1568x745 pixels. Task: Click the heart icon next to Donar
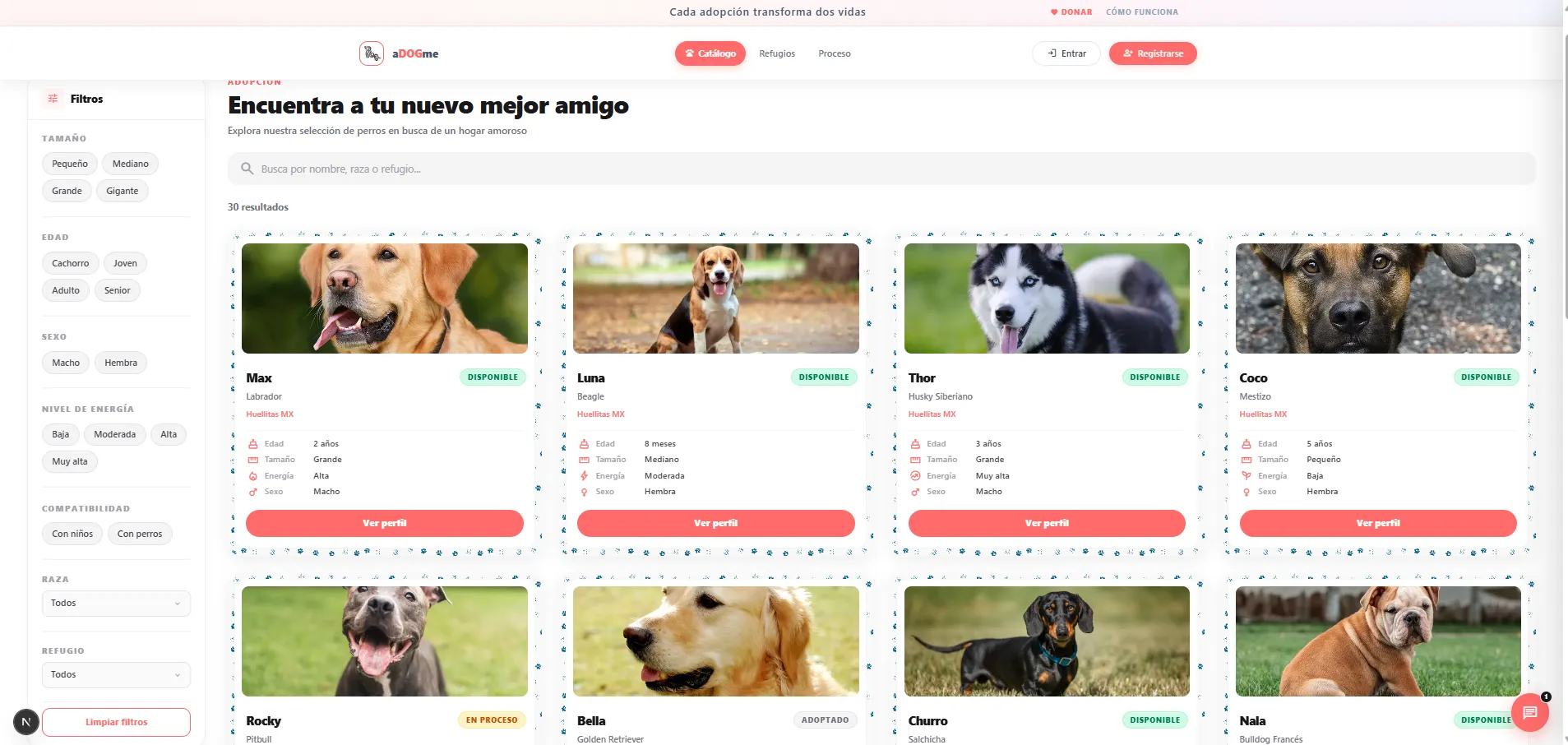pyautogui.click(x=1054, y=12)
